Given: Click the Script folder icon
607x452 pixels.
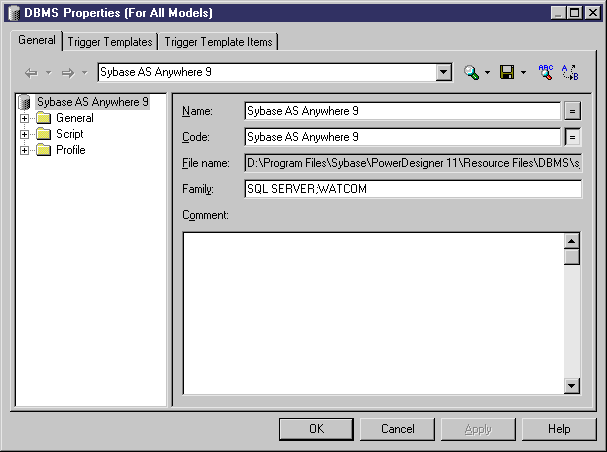Looking at the screenshot, I should 43,134.
